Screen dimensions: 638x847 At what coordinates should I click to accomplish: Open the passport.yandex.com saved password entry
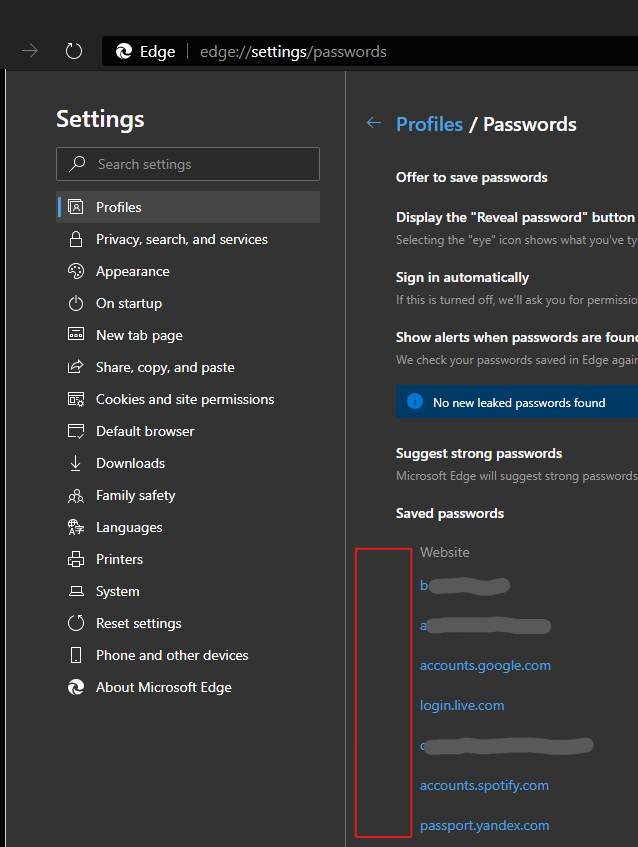484,825
